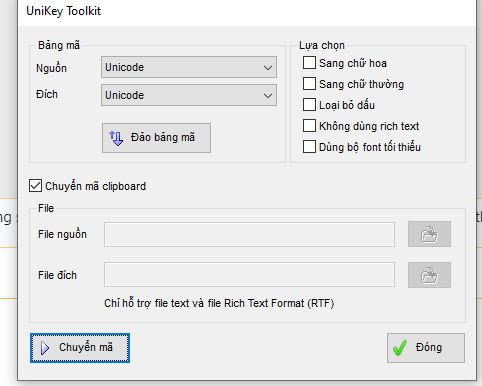Click the Chuyển mã button text
The height and width of the screenshot is (386, 482).
tap(86, 347)
